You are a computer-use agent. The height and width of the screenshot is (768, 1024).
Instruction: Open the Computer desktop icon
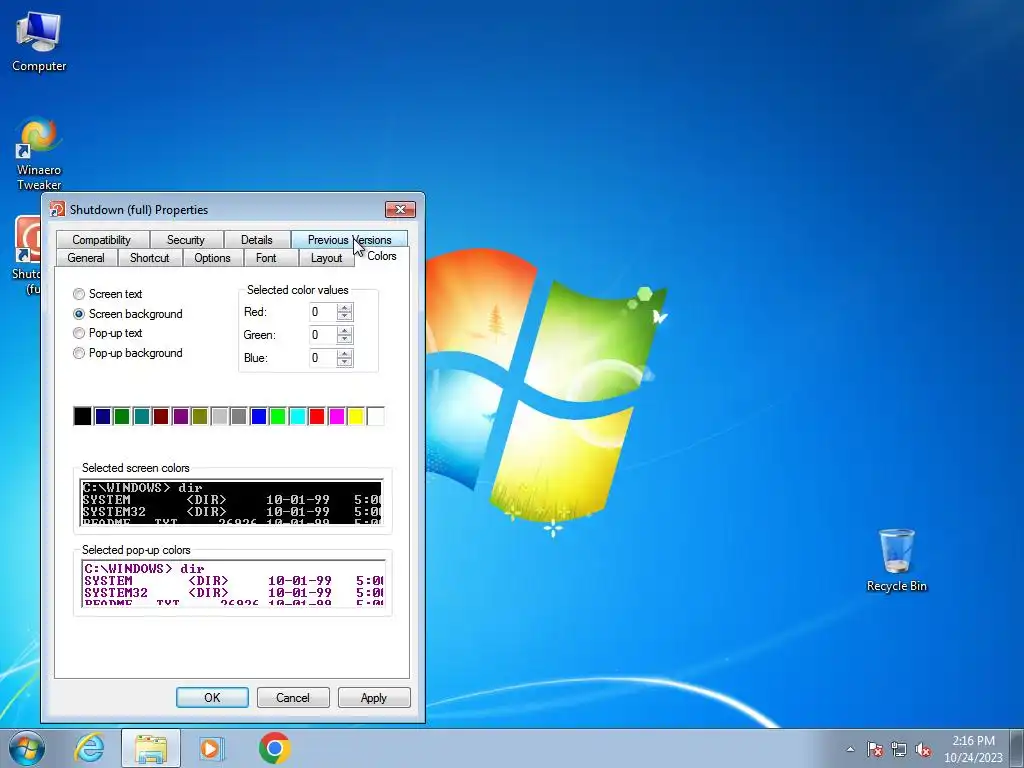pos(39,42)
